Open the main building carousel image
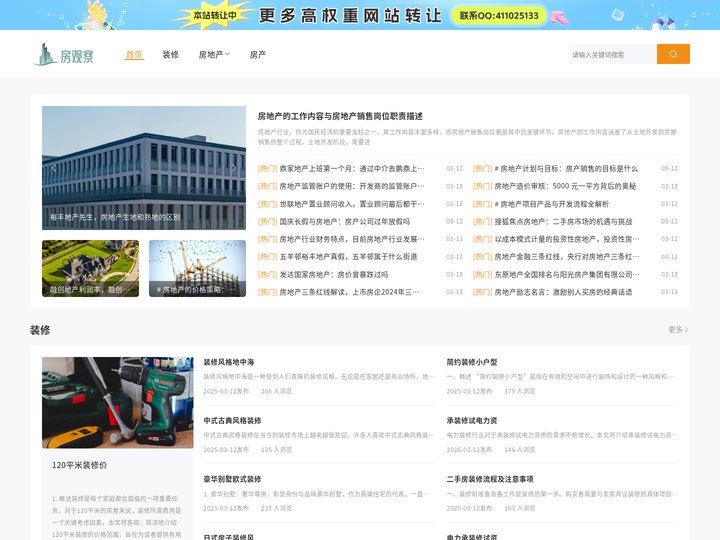The width and height of the screenshot is (720, 540). point(144,168)
